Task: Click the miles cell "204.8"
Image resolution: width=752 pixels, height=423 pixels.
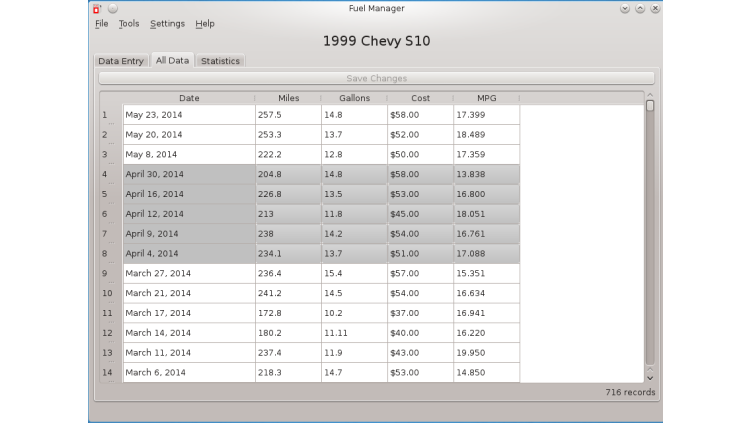Action: point(288,175)
